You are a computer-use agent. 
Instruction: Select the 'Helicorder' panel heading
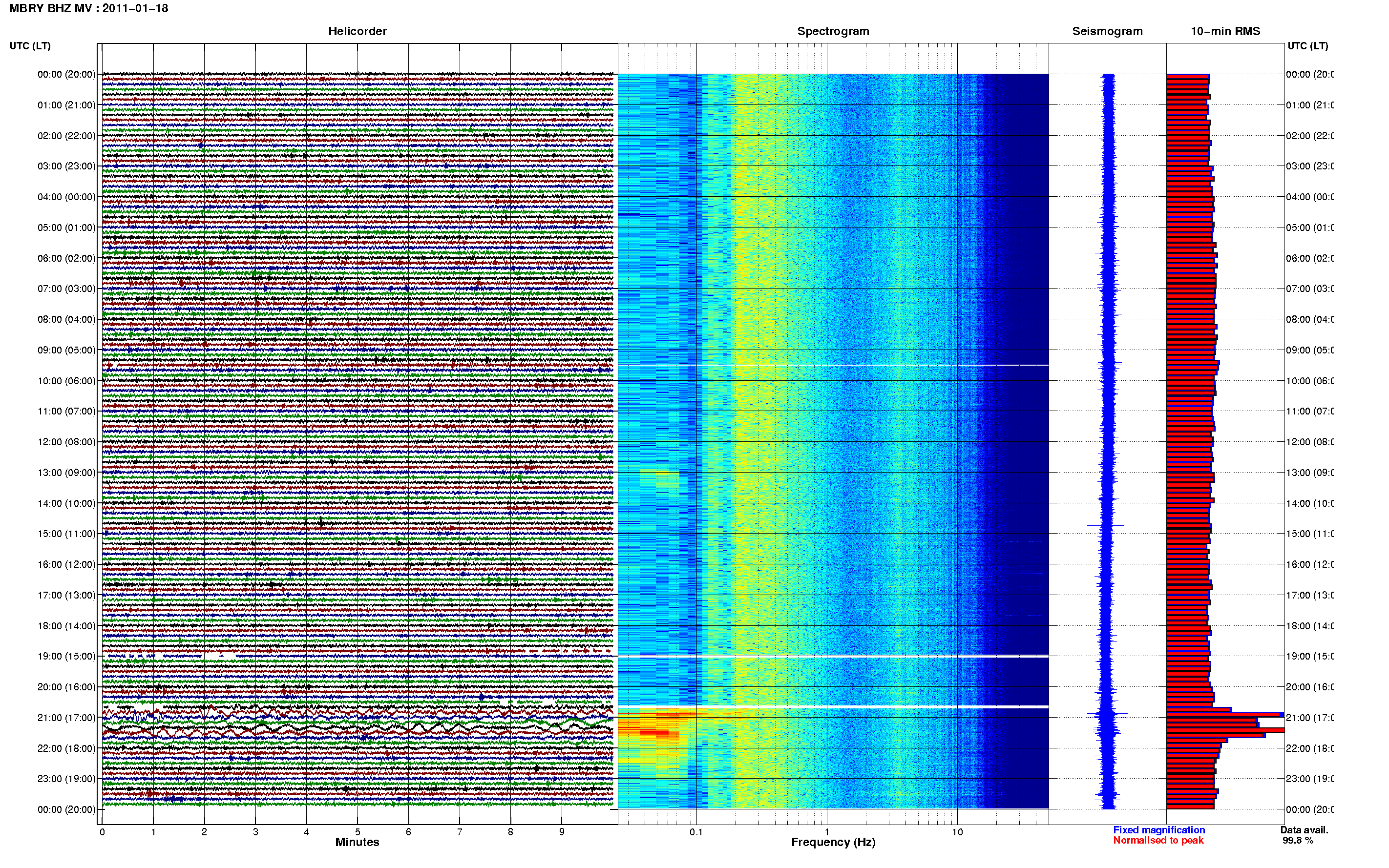tap(357, 32)
